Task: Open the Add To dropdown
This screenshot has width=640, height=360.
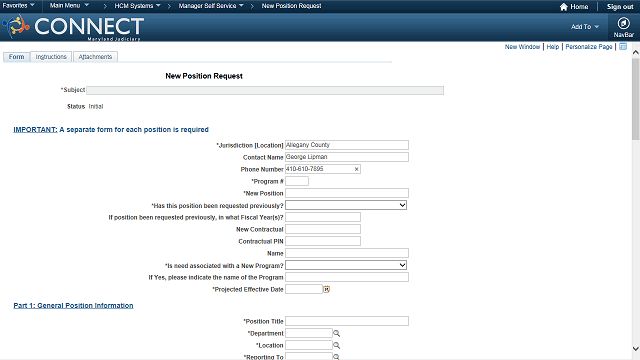Action: tap(584, 27)
